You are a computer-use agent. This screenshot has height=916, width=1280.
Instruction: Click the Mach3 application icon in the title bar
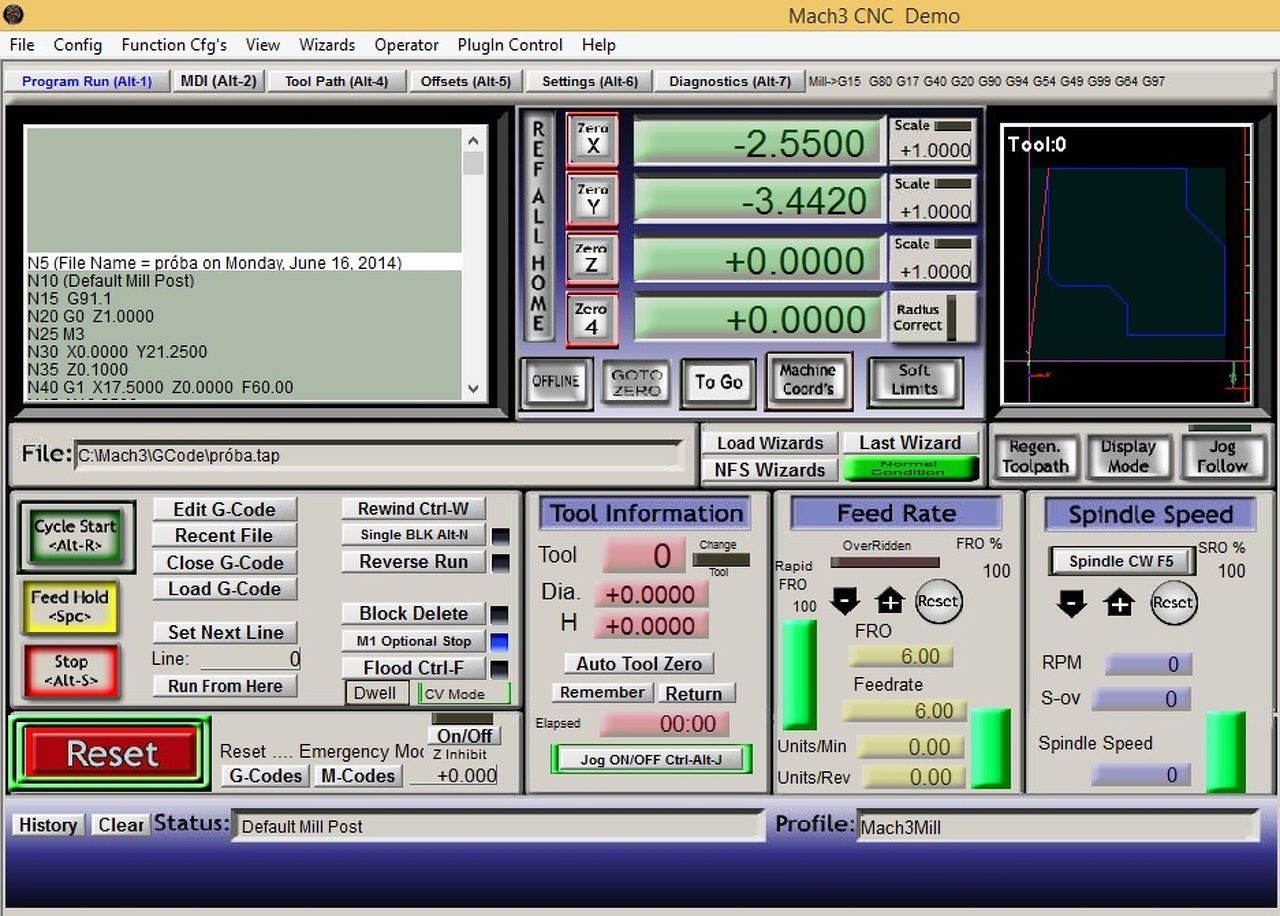(x=13, y=15)
